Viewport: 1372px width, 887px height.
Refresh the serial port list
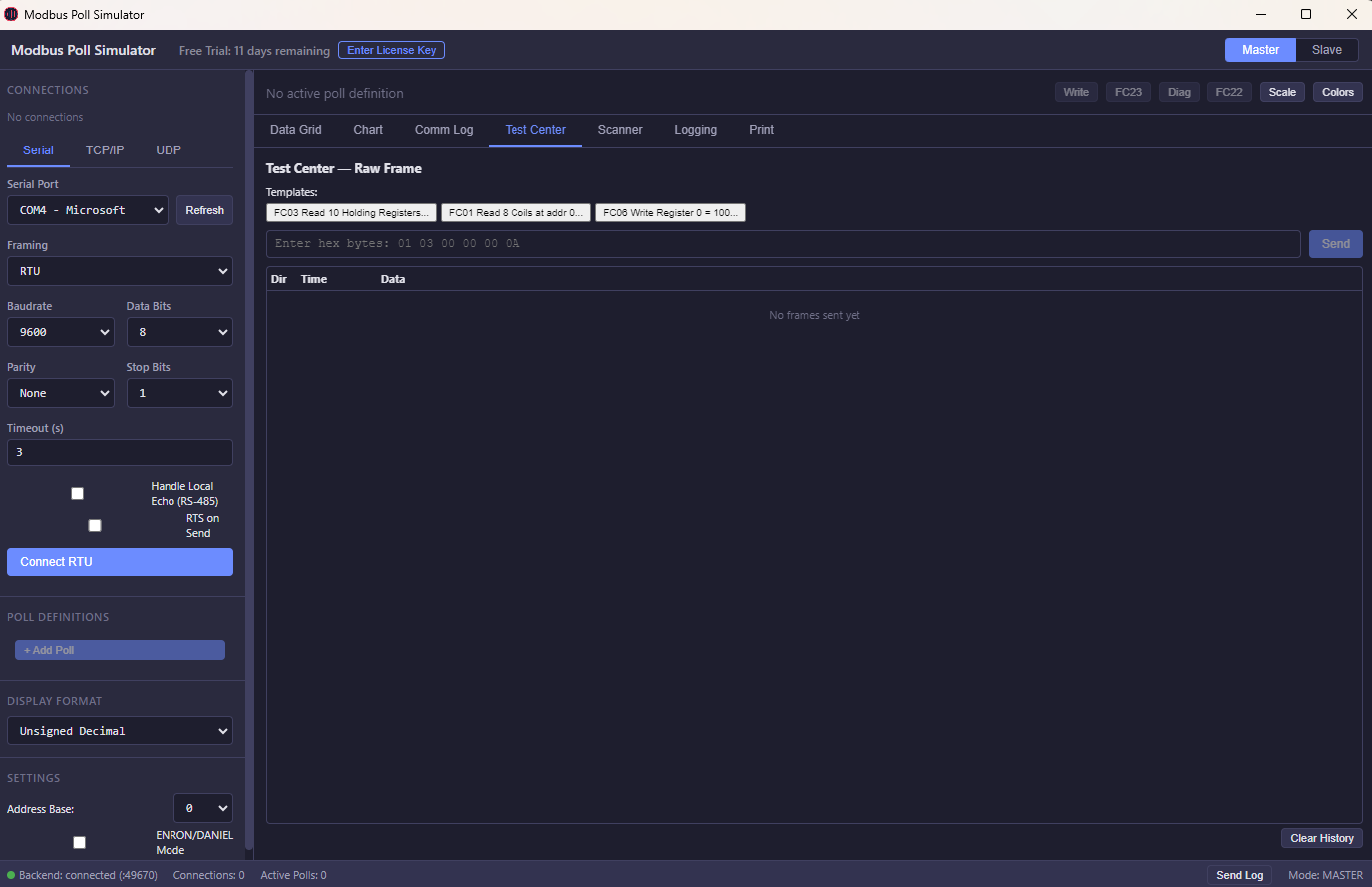point(204,210)
